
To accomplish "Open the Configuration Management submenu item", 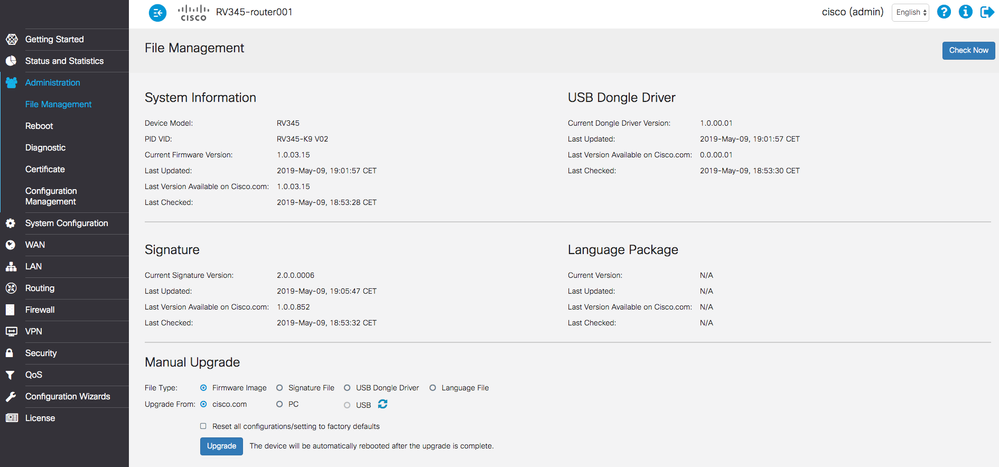I will pos(51,196).
